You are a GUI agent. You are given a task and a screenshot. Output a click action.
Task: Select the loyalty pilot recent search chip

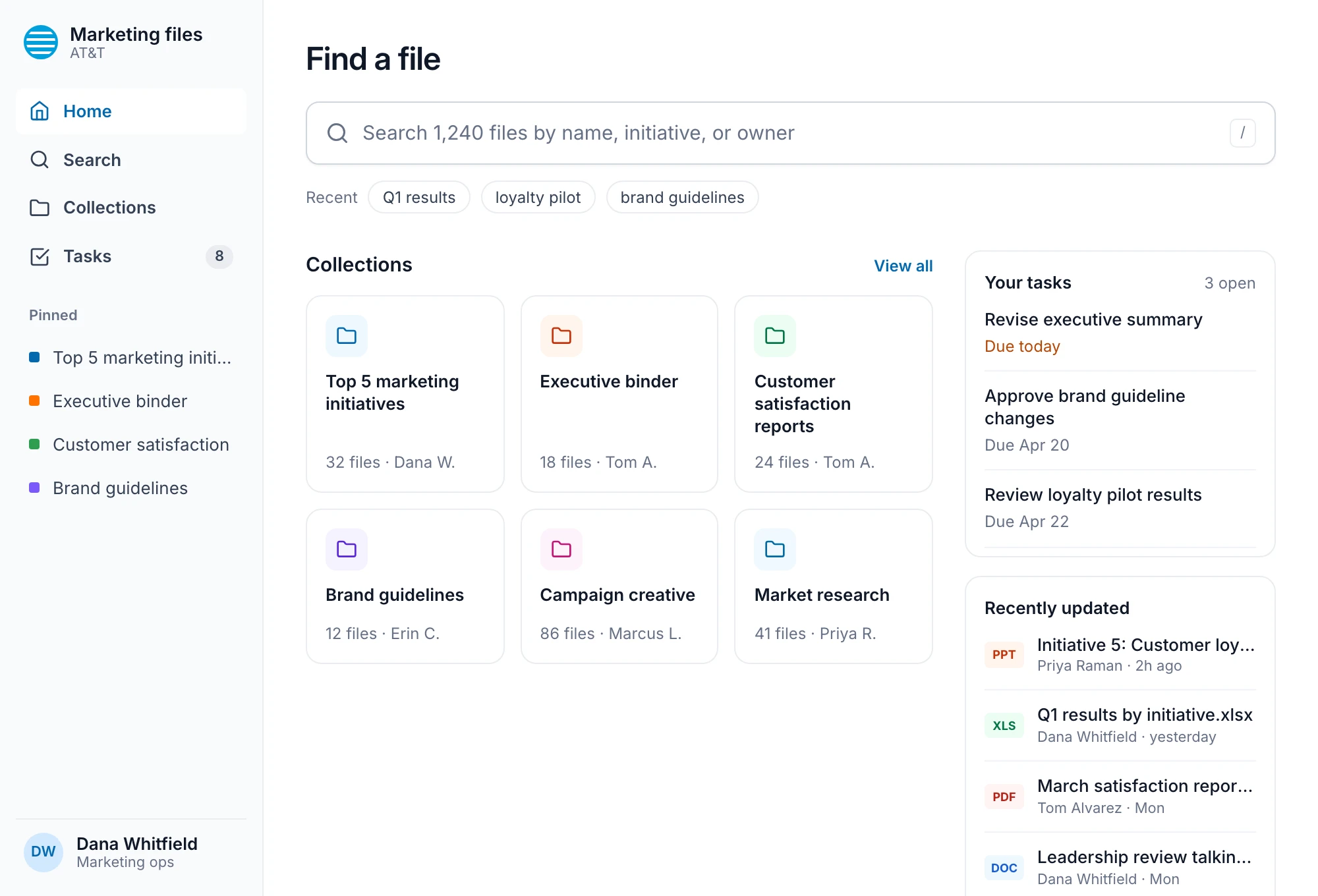coord(538,198)
